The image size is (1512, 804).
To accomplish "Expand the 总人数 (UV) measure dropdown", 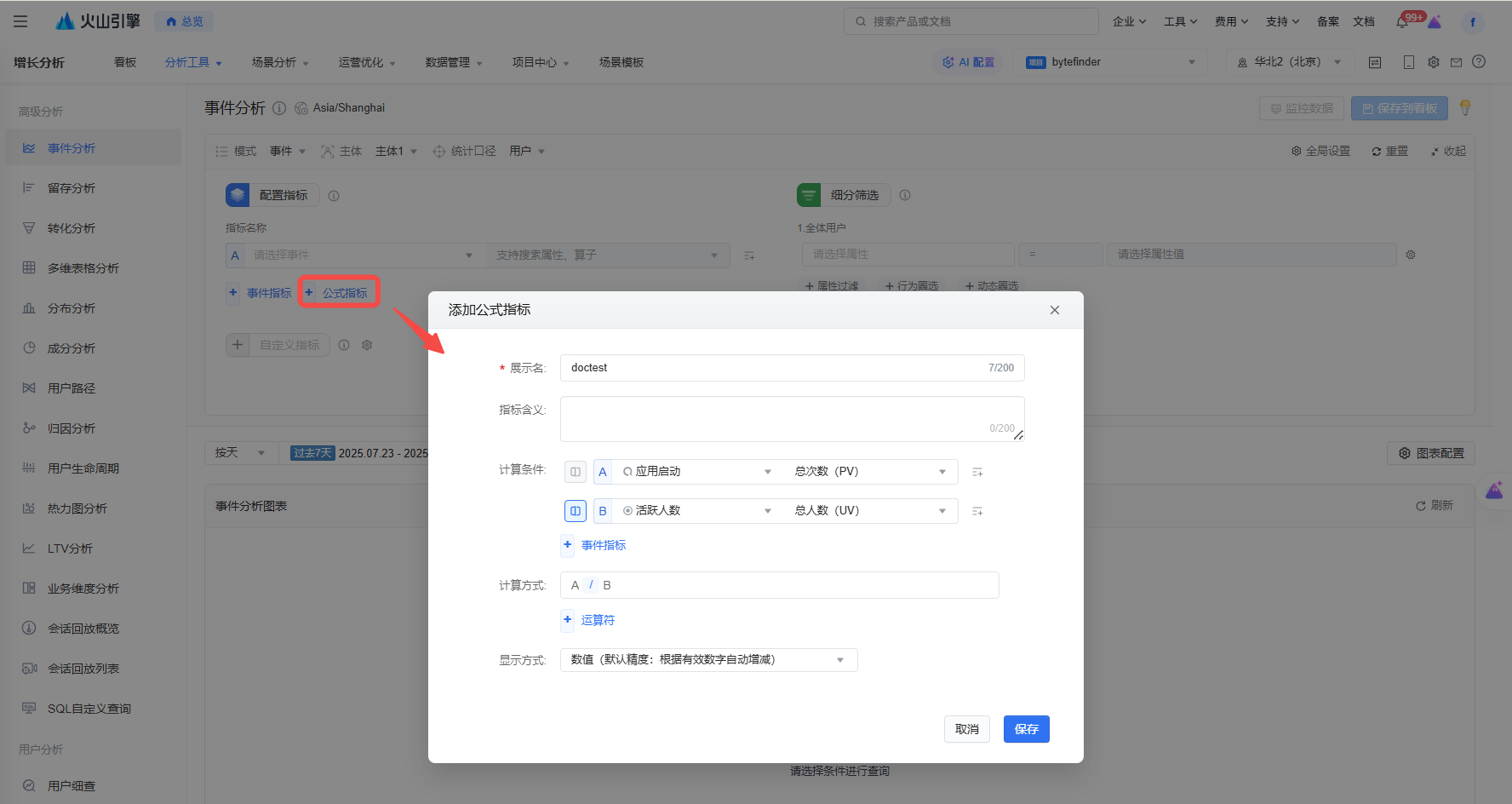I will pyautogui.click(x=870, y=511).
